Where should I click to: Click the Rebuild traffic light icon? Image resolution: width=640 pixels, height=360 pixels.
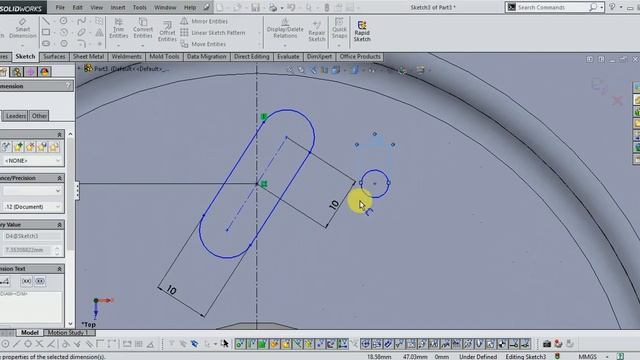[x=327, y=7]
